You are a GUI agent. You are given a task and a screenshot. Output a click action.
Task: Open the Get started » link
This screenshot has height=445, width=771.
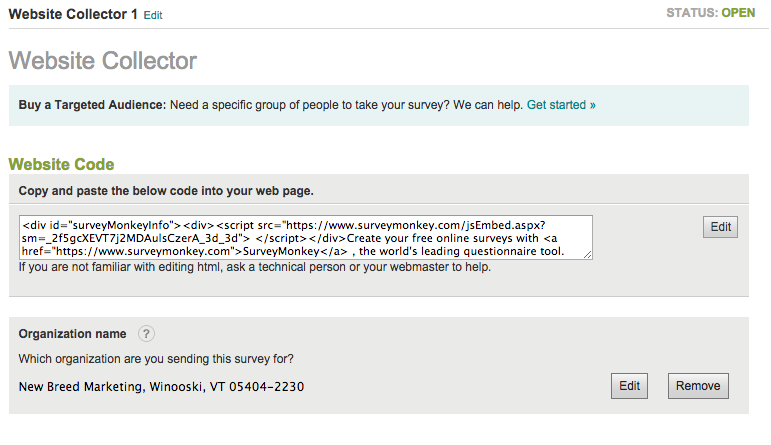pos(561,105)
